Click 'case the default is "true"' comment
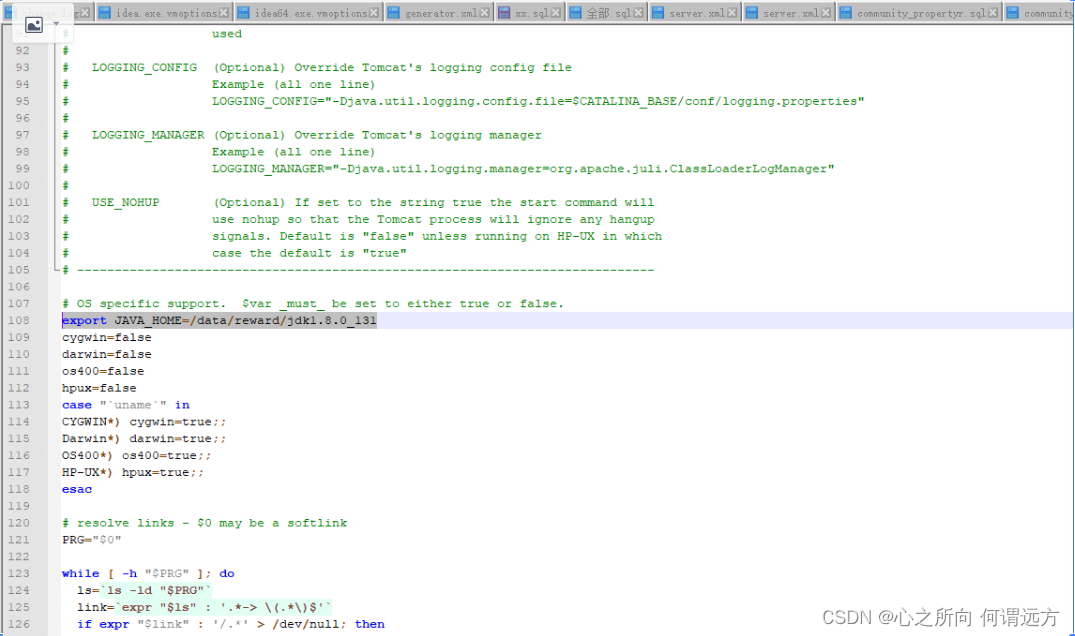1075x636 pixels. (309, 253)
